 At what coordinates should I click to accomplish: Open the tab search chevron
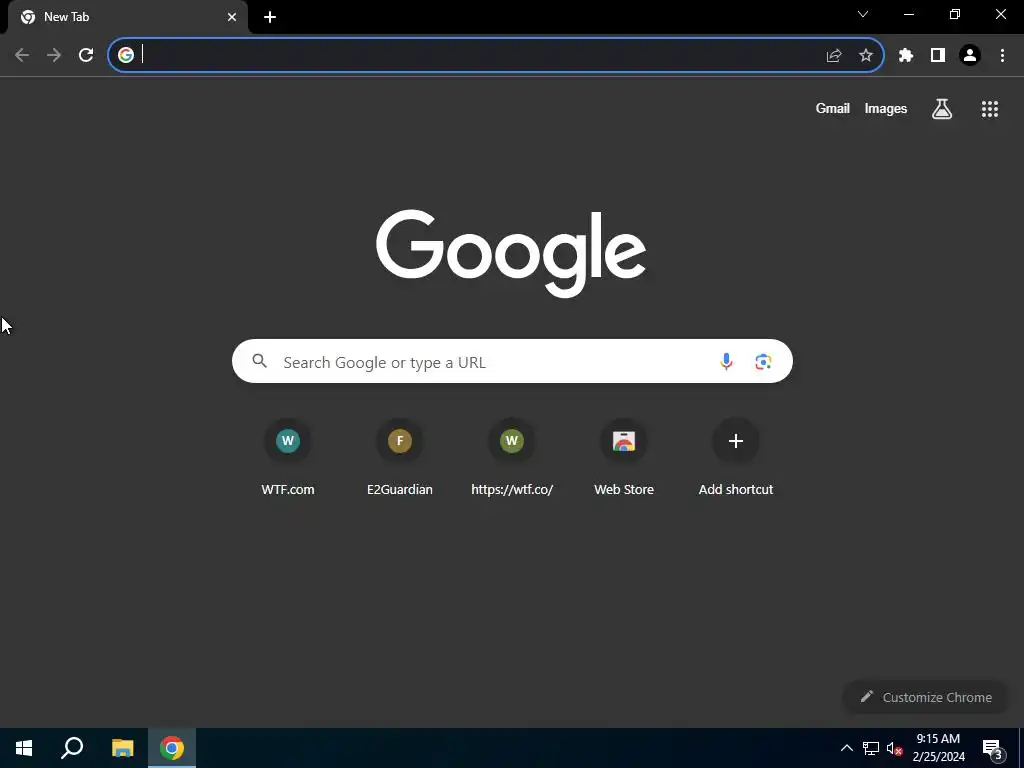click(863, 14)
